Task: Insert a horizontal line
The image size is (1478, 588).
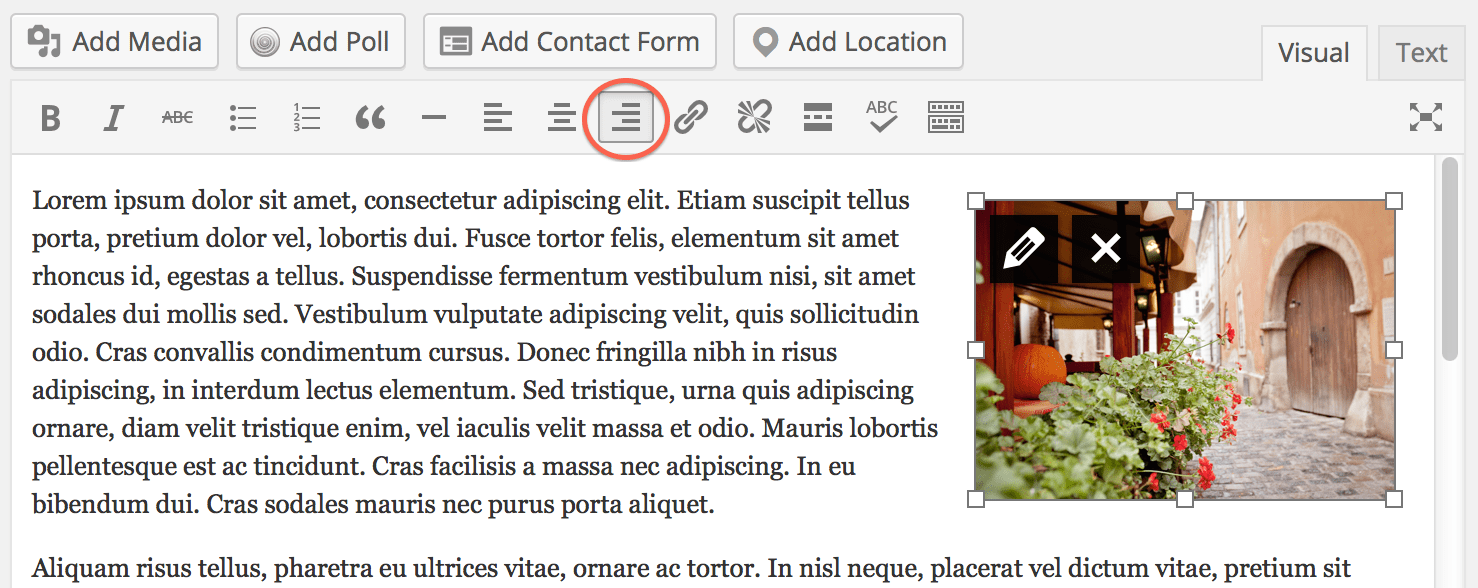Action: [434, 117]
